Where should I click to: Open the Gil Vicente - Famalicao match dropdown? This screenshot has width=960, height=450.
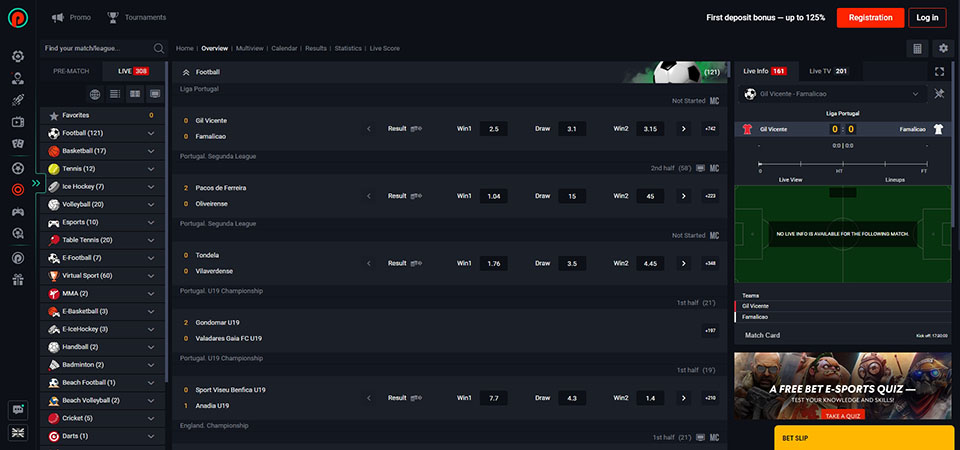[x=916, y=94]
